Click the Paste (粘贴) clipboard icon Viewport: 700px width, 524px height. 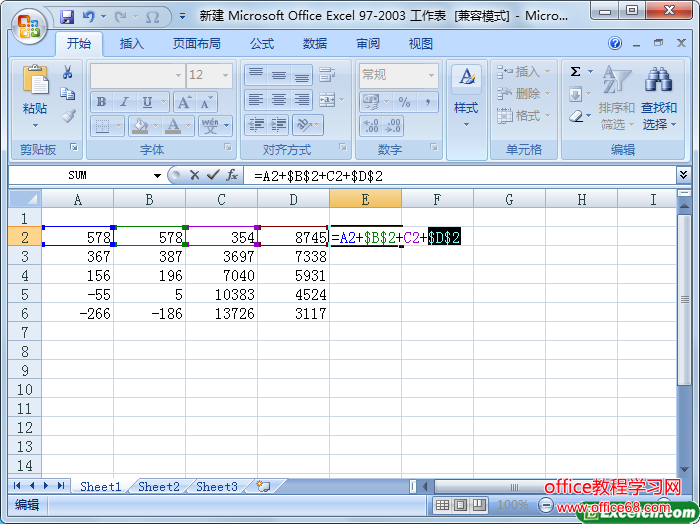pos(35,80)
